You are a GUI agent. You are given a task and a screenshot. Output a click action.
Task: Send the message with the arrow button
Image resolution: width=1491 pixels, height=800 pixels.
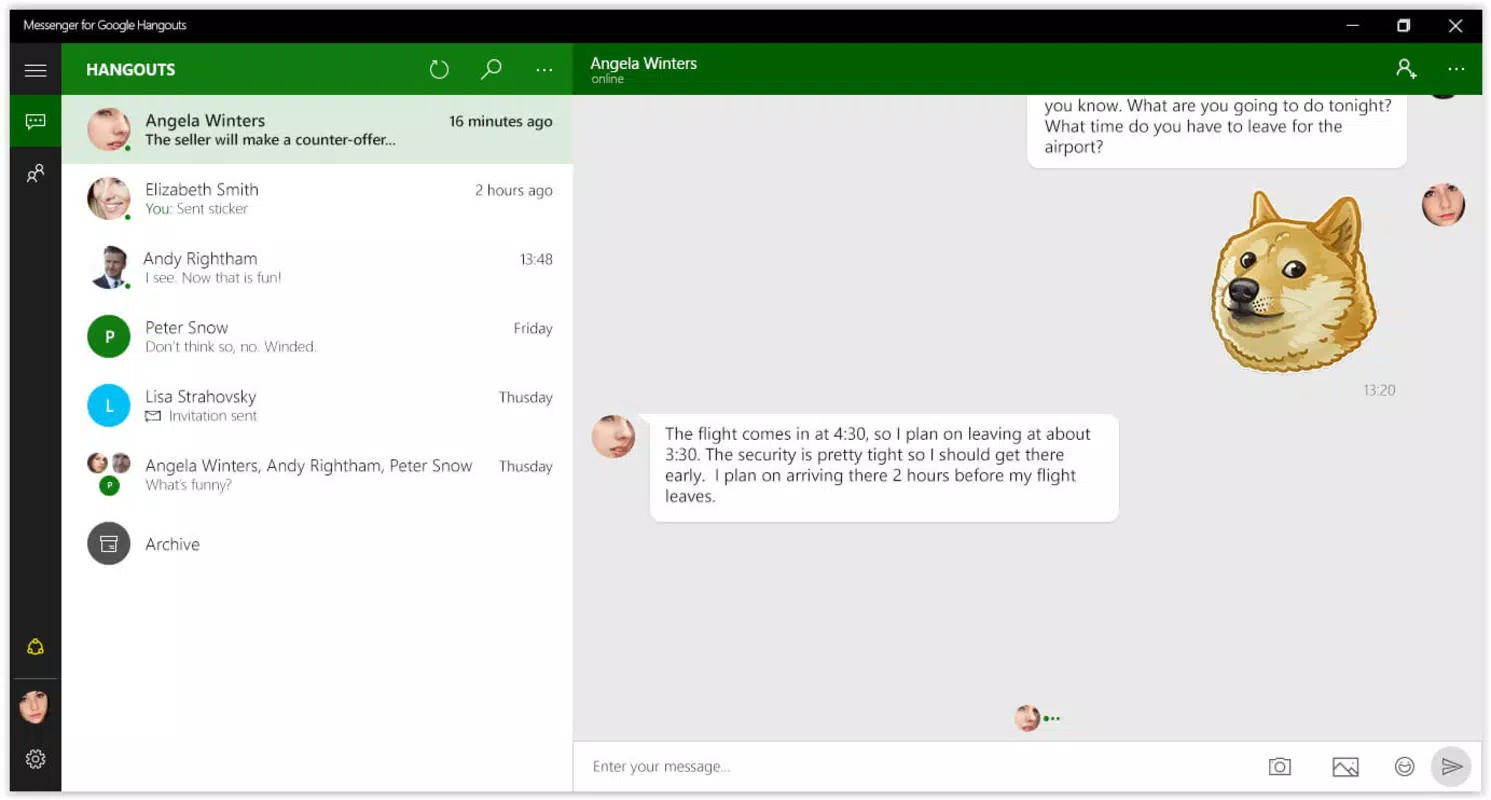pos(1451,767)
